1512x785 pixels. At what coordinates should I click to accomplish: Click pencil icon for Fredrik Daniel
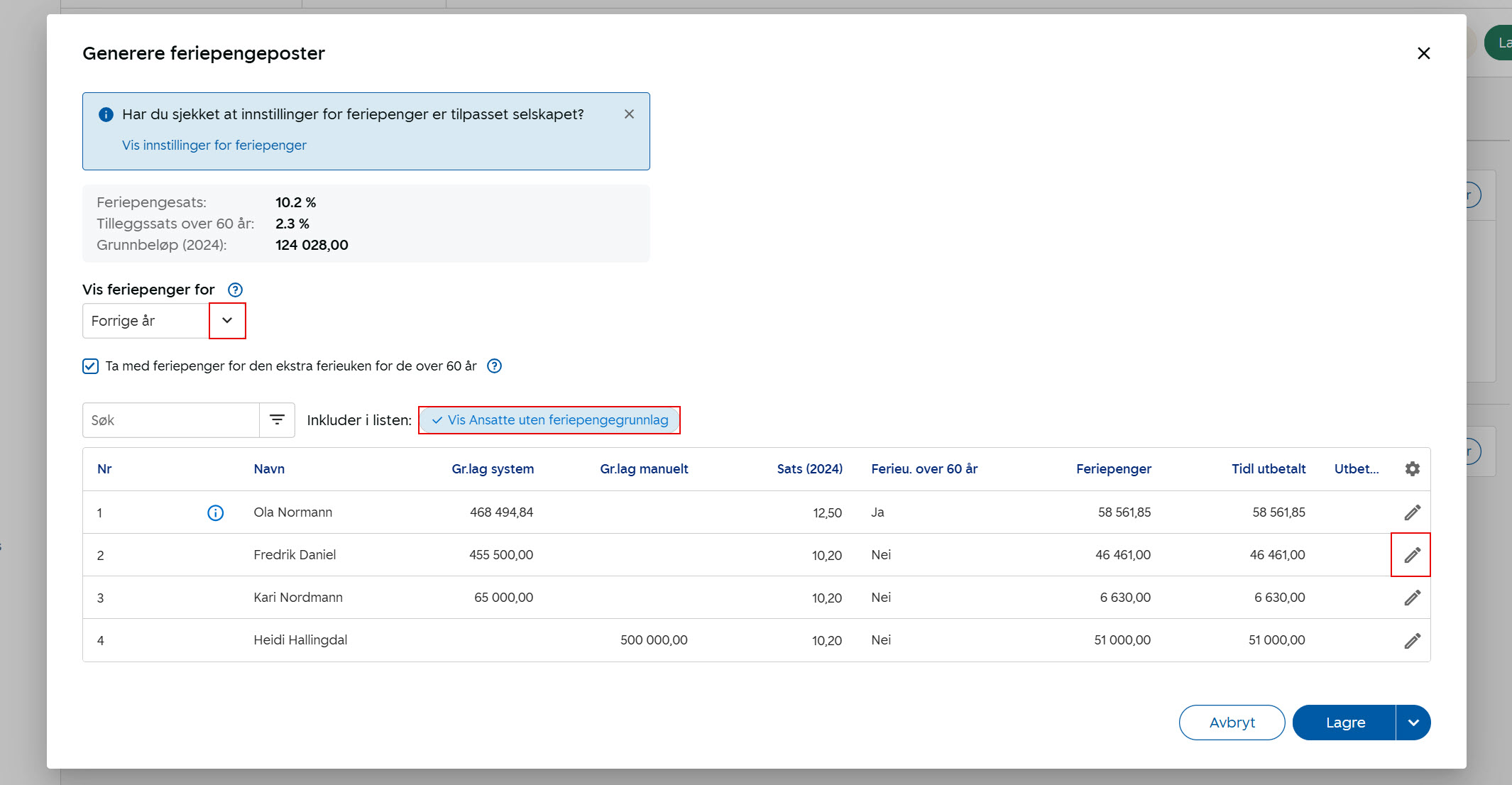[1412, 555]
